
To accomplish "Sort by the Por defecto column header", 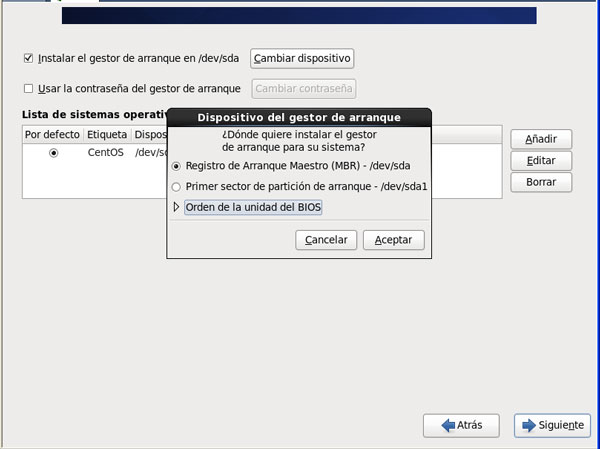I will coord(52,134).
